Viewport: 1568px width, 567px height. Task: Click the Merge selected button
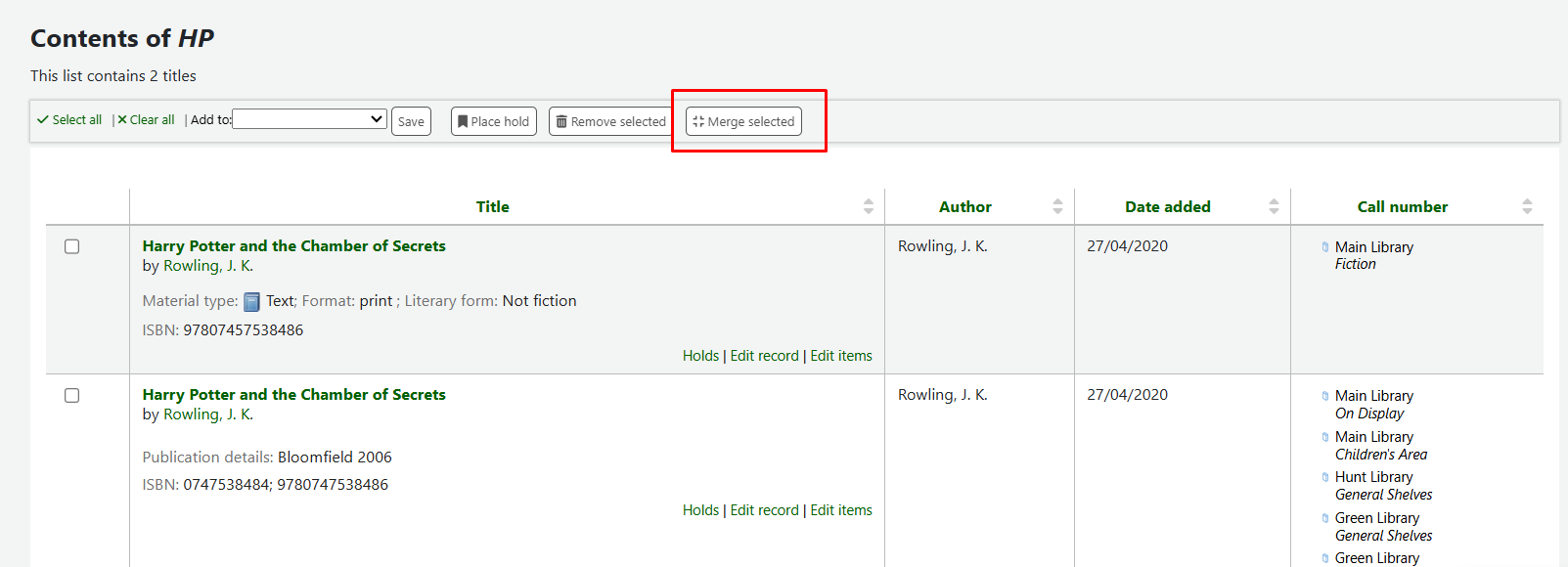(x=743, y=121)
